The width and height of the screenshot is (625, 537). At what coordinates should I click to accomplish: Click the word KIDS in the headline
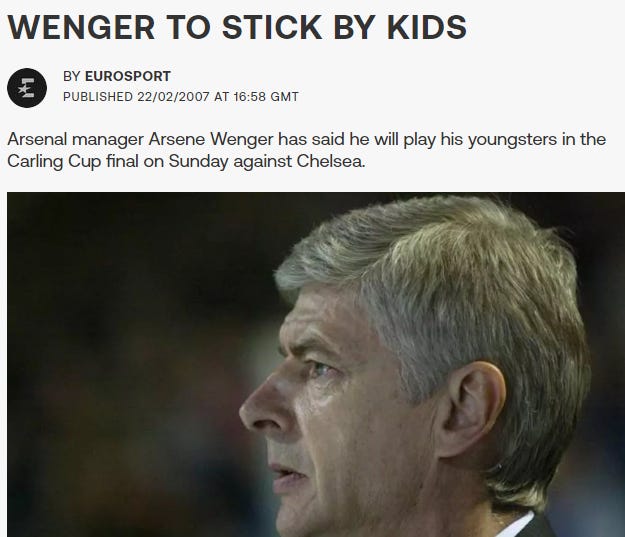coord(426,27)
